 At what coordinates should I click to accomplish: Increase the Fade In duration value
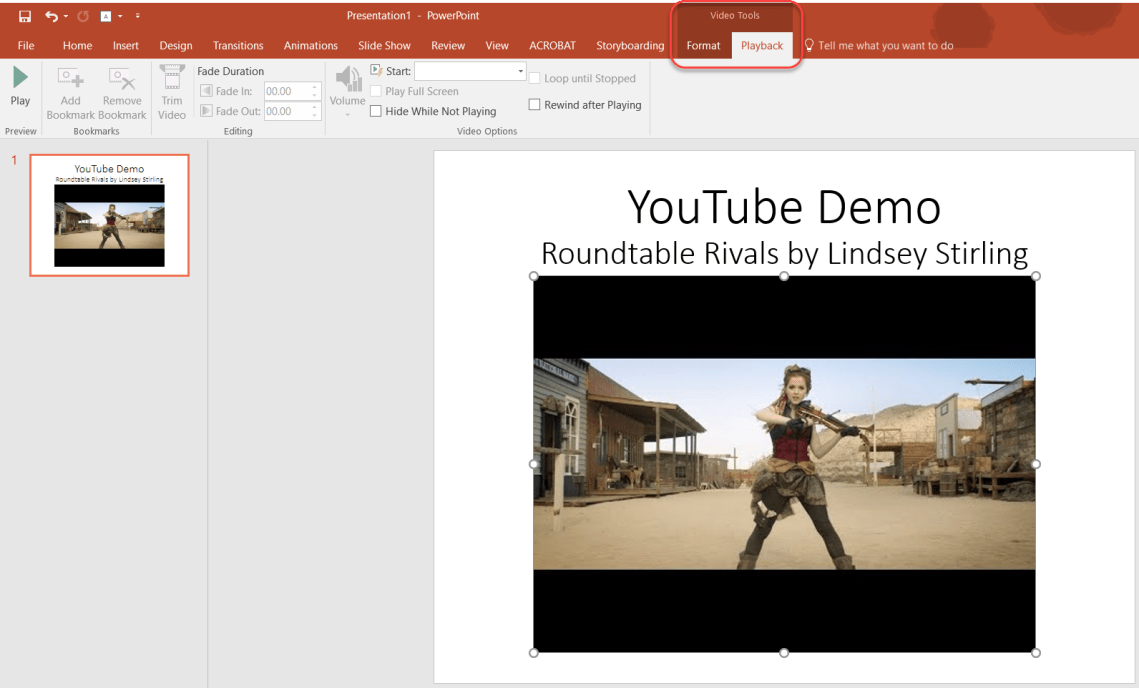click(314, 86)
